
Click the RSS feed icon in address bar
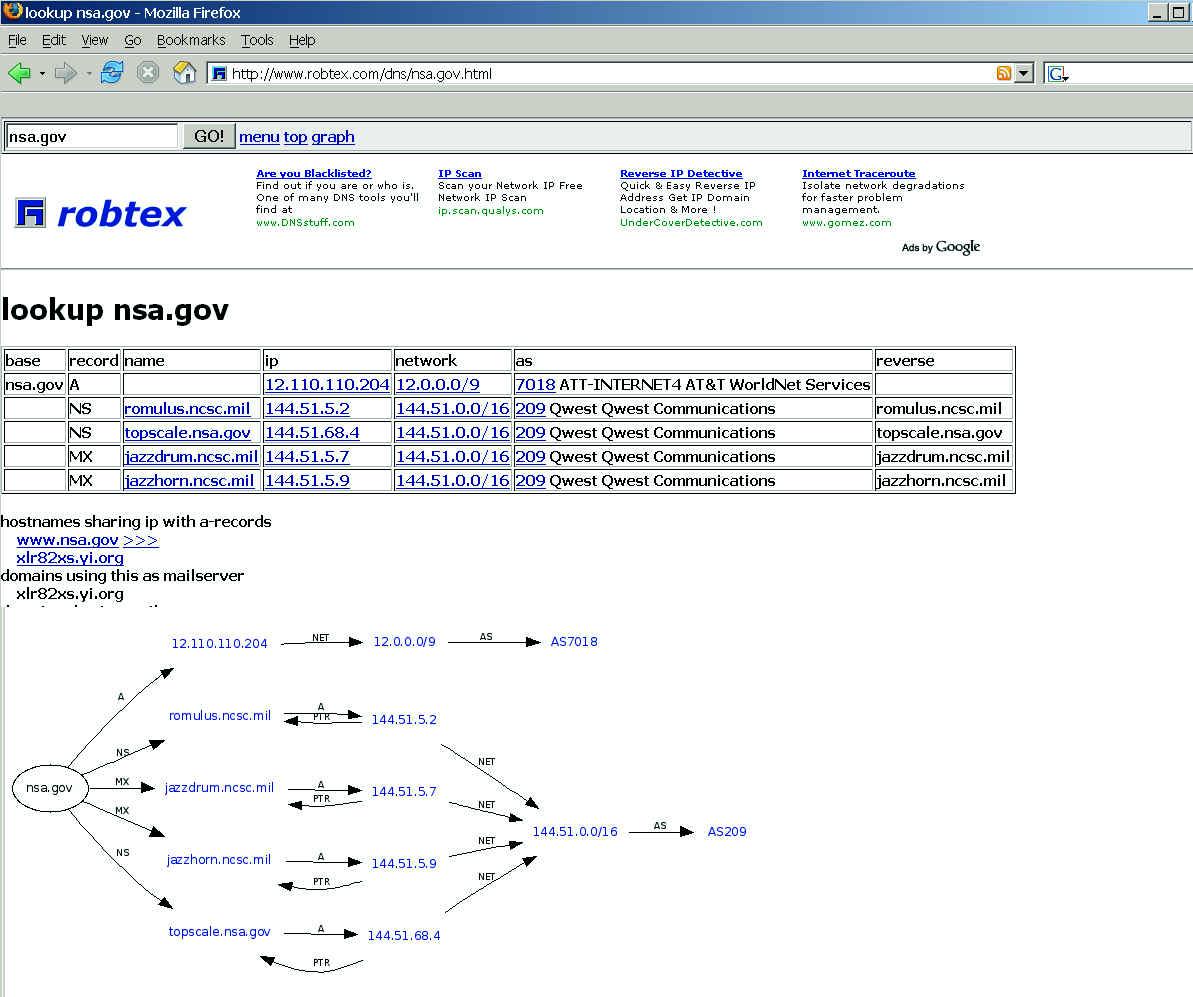click(1003, 73)
